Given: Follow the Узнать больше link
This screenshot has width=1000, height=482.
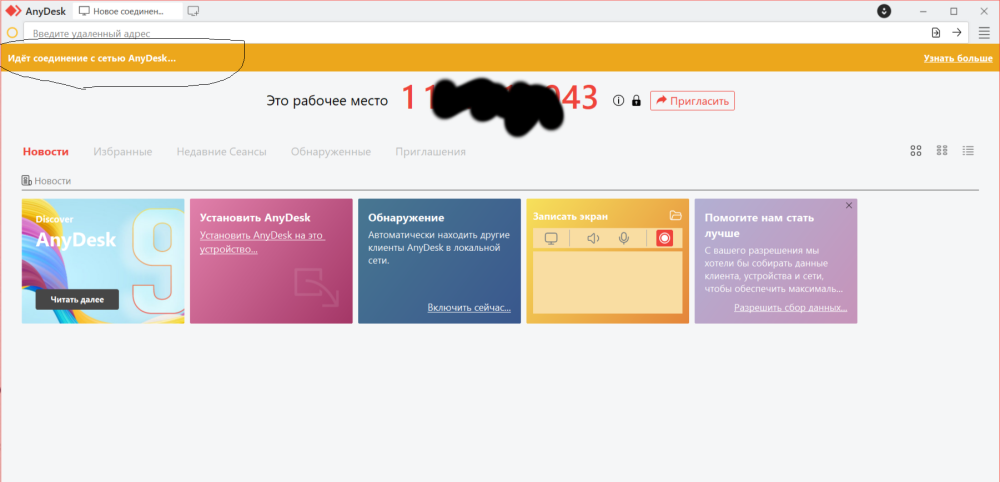Looking at the screenshot, I should pyautogui.click(x=958, y=58).
